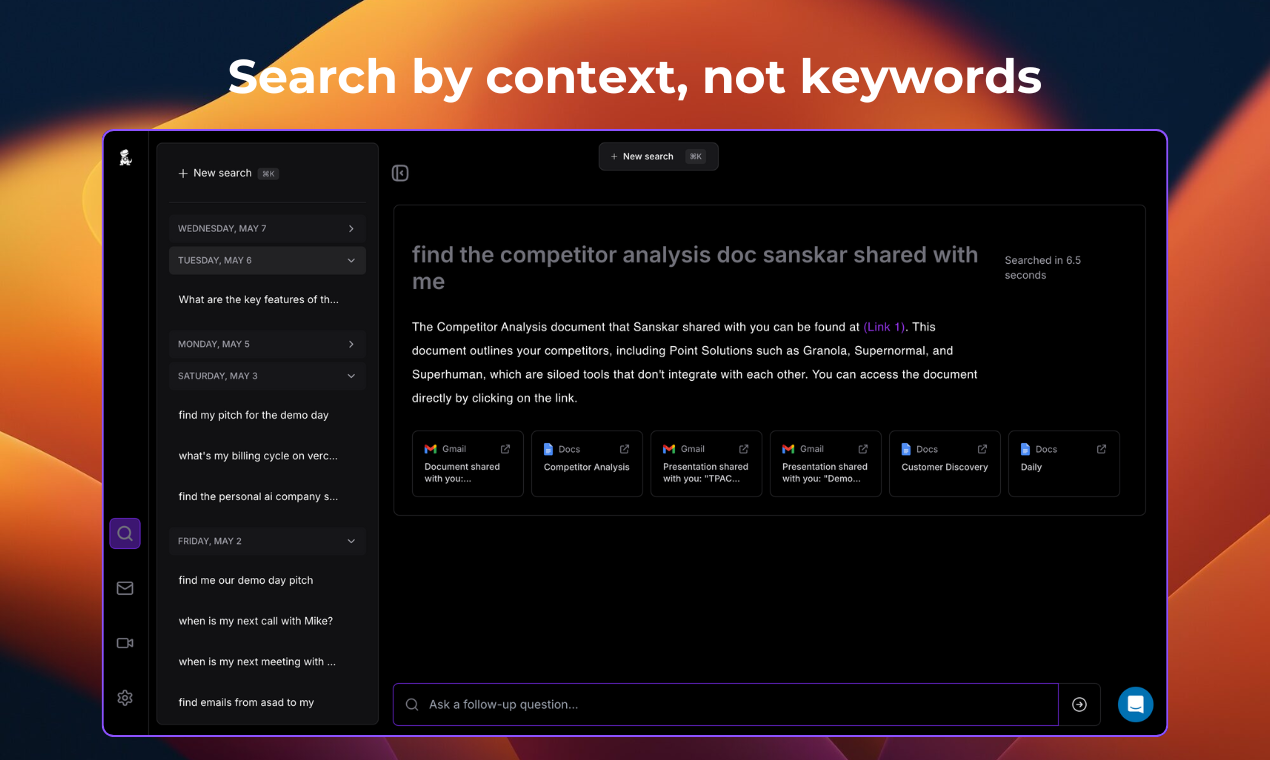1270x760 pixels.
Task: Open 'when is my next meeting with' search
Action: 257,662
